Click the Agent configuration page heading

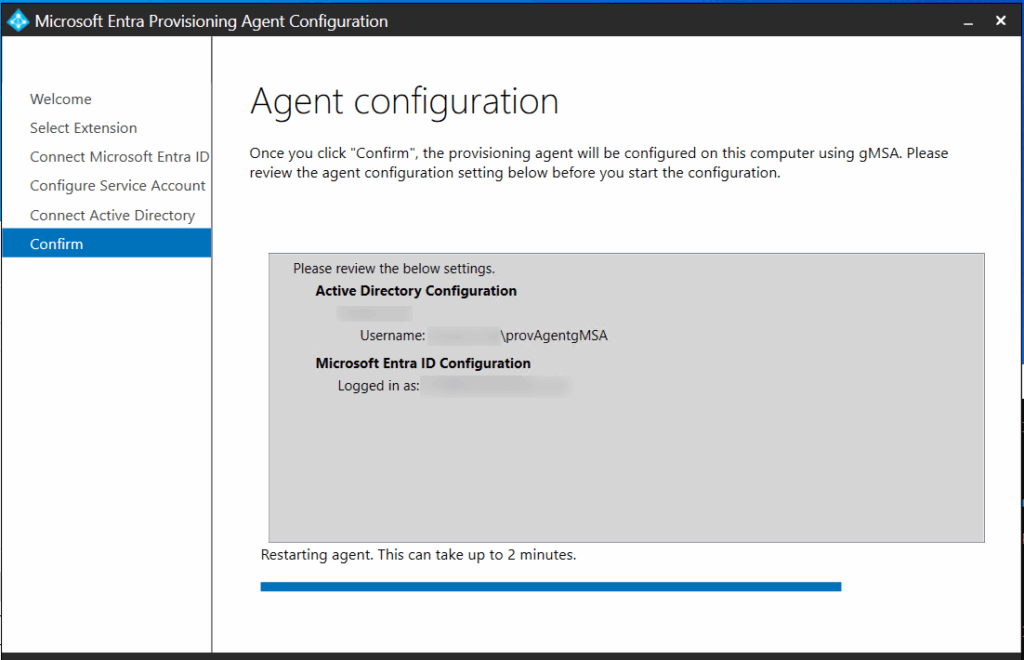tap(404, 102)
